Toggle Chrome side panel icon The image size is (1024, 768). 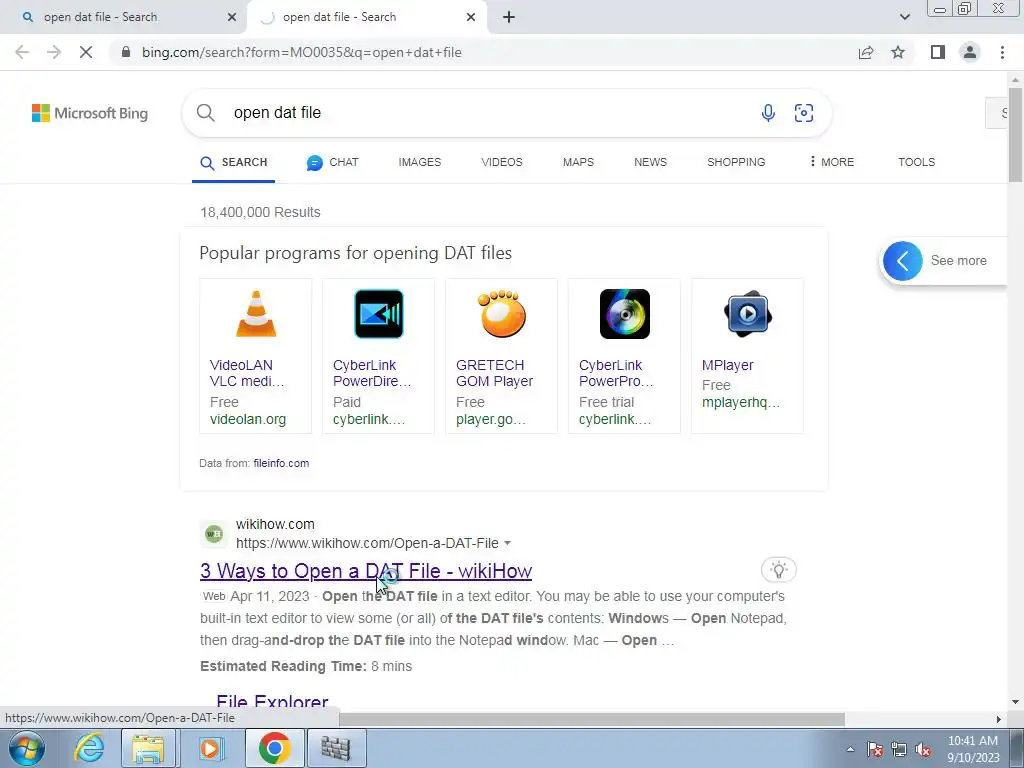click(x=938, y=52)
